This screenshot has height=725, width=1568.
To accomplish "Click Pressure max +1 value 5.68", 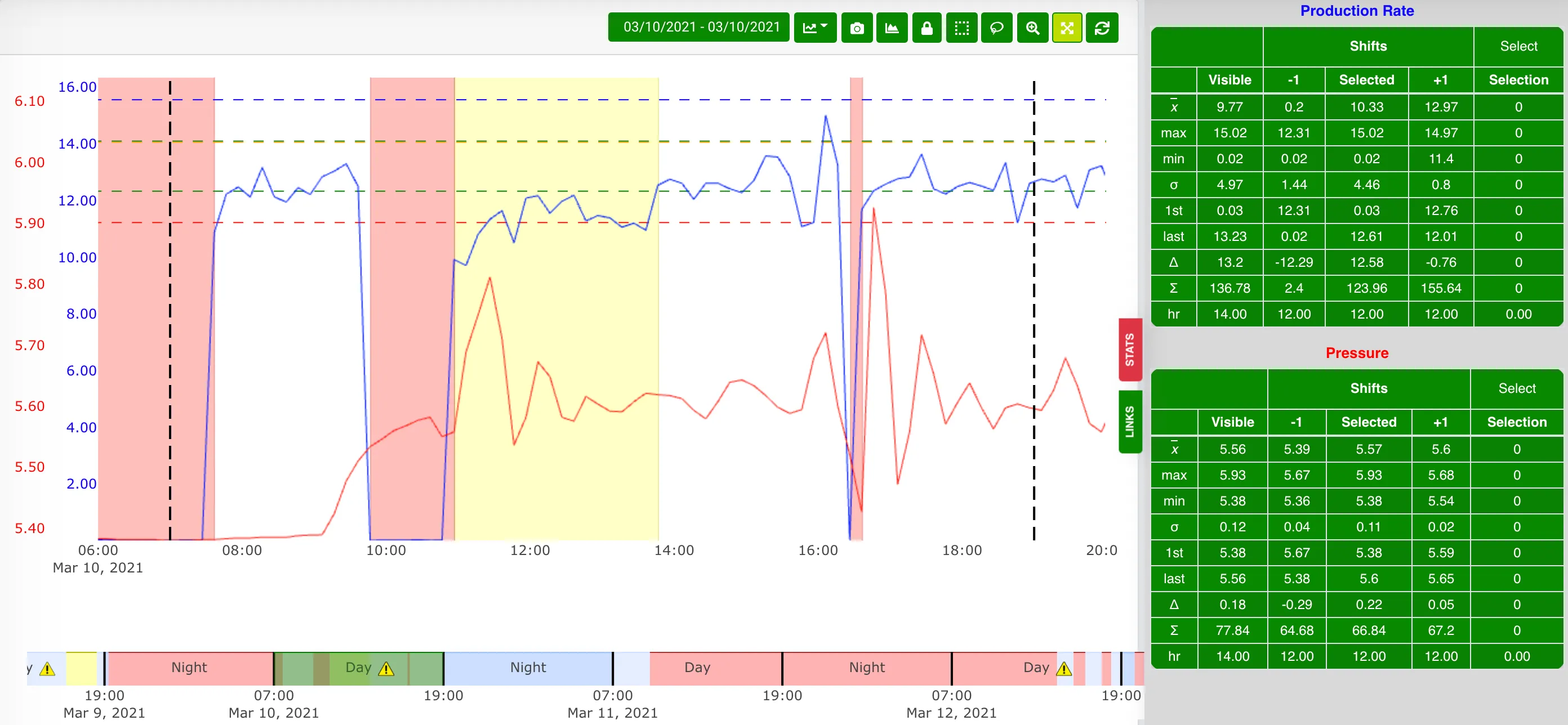I will 1440,475.
